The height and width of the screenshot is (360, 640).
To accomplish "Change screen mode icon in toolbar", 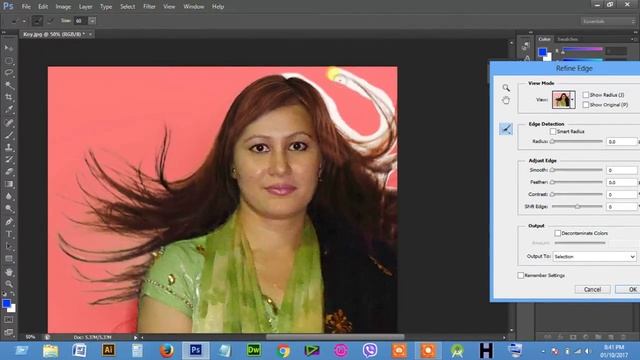I will click(9, 332).
